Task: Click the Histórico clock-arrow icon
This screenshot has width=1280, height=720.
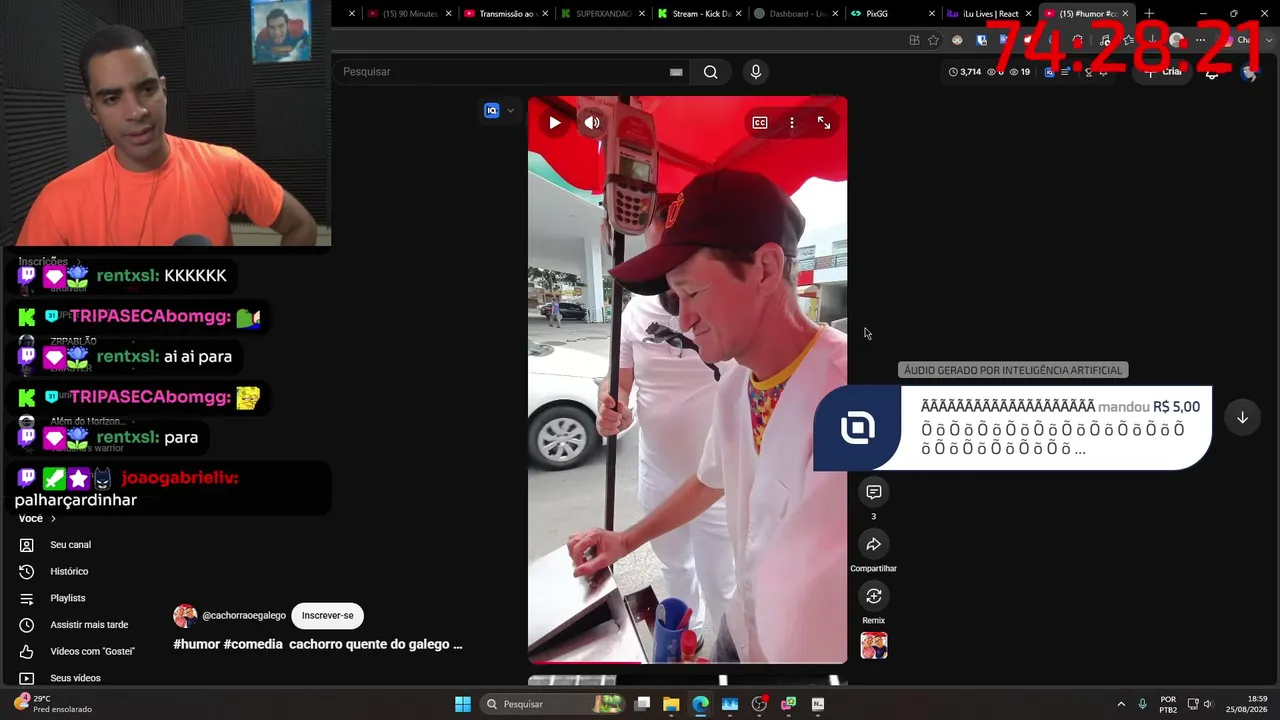Action: (27, 572)
